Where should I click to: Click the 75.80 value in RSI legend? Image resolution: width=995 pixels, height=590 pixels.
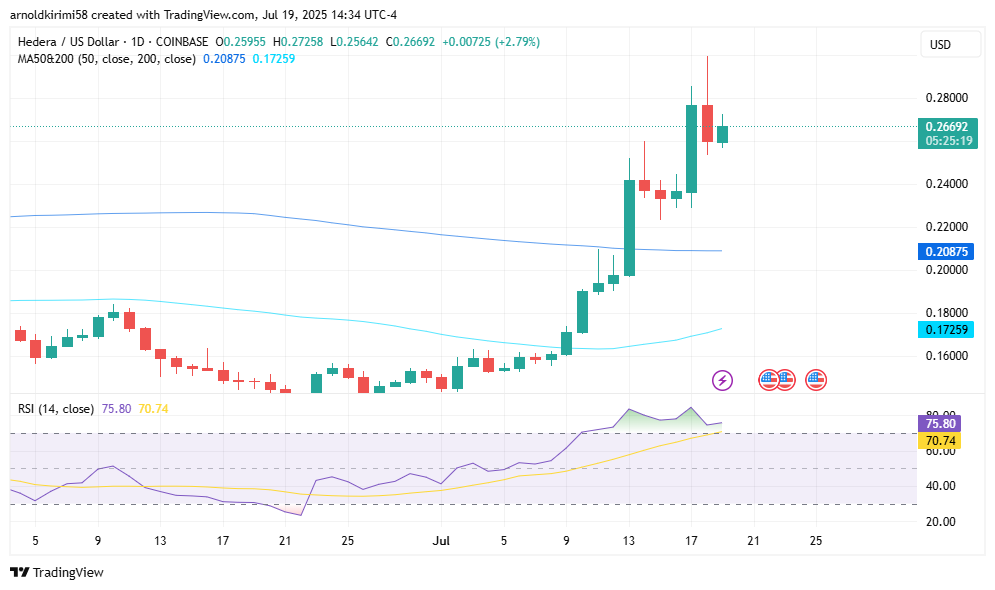[x=116, y=409]
